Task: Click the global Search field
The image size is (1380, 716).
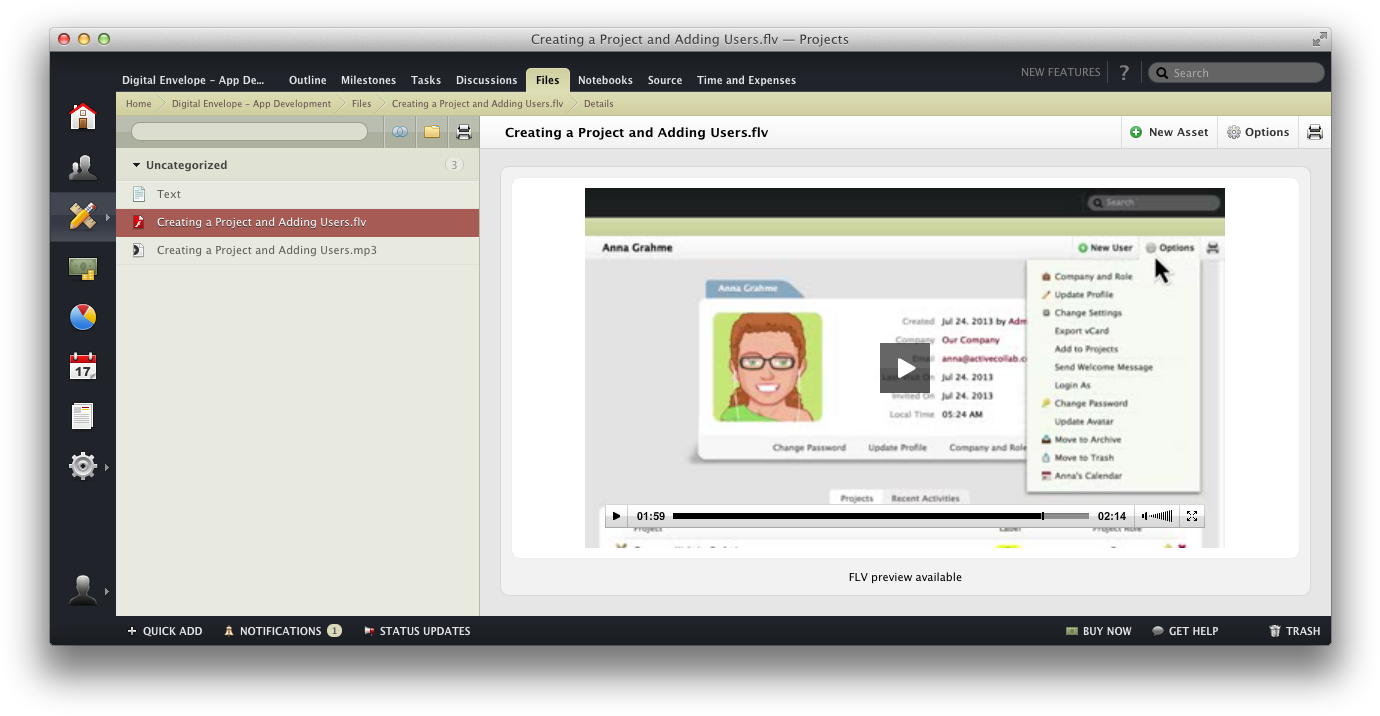Action: 1237,73
